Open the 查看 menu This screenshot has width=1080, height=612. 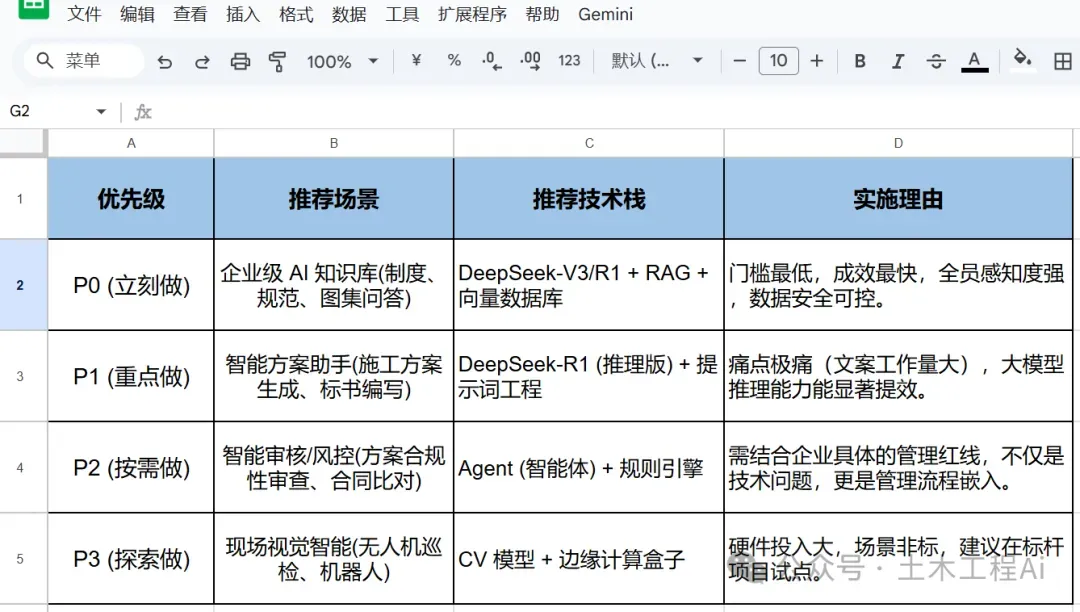pos(190,14)
